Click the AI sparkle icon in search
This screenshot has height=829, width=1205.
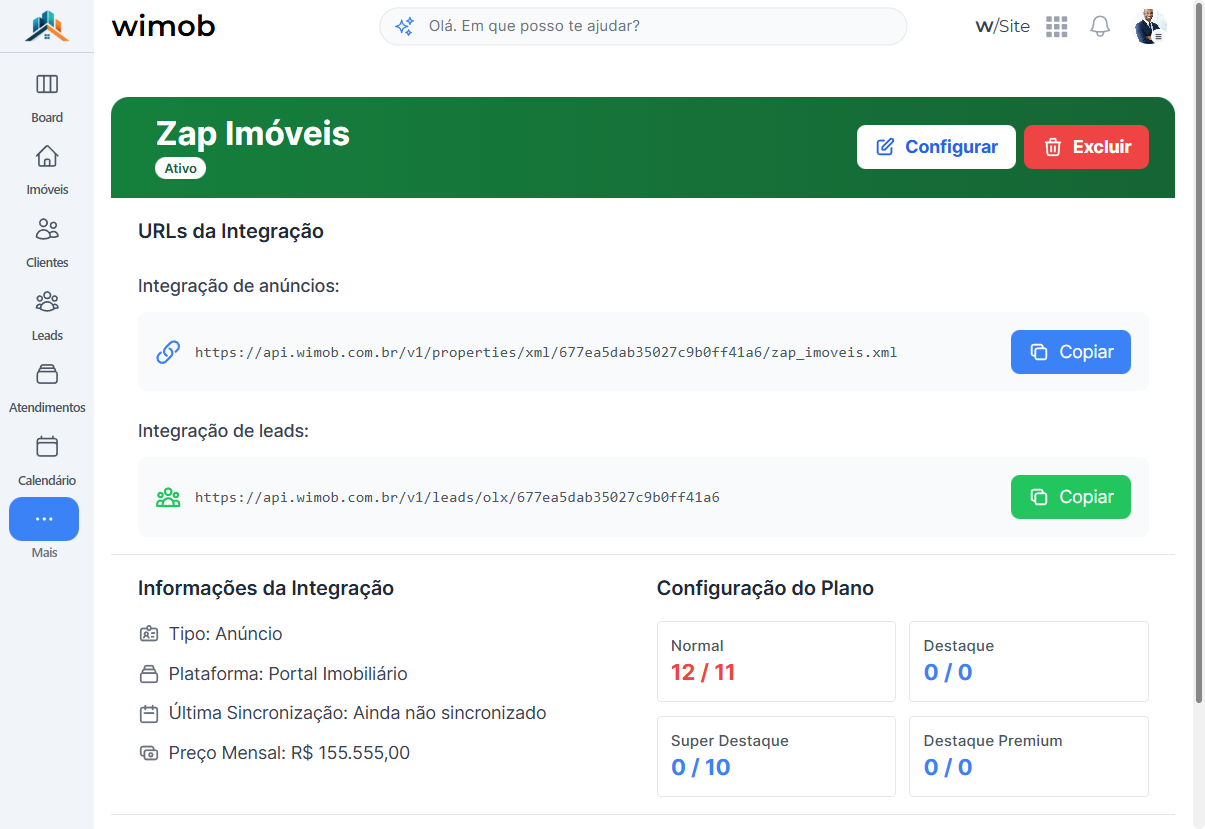pos(404,27)
